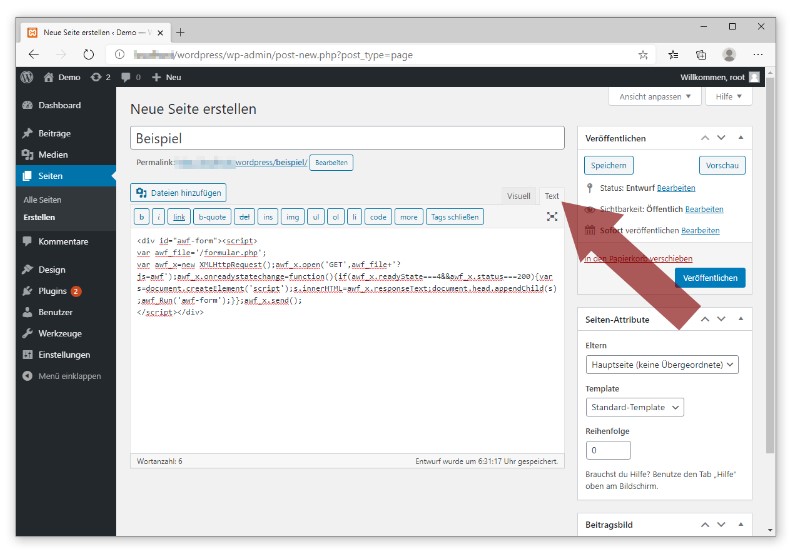Click the WordPress logo in admin bar
The height and width of the screenshot is (552, 791).
pyautogui.click(x=27, y=77)
